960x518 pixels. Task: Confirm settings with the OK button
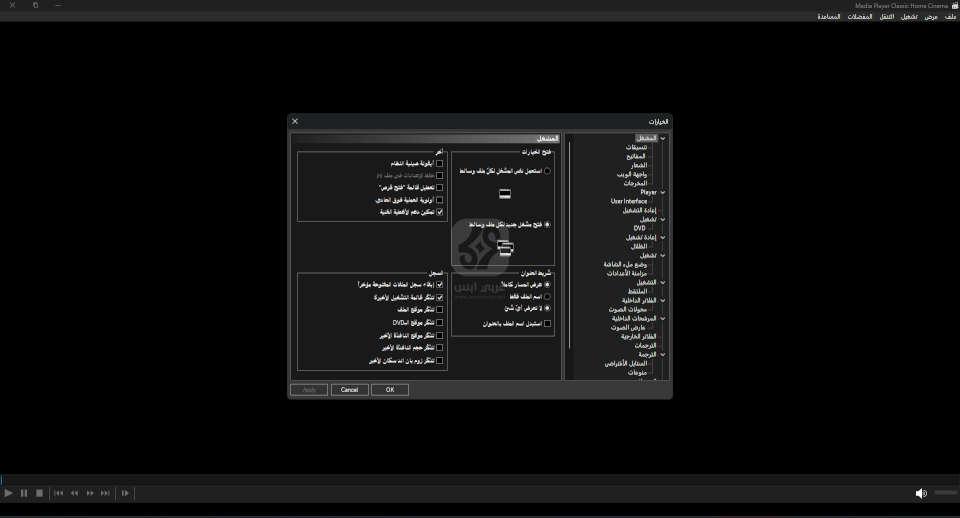pyautogui.click(x=390, y=390)
